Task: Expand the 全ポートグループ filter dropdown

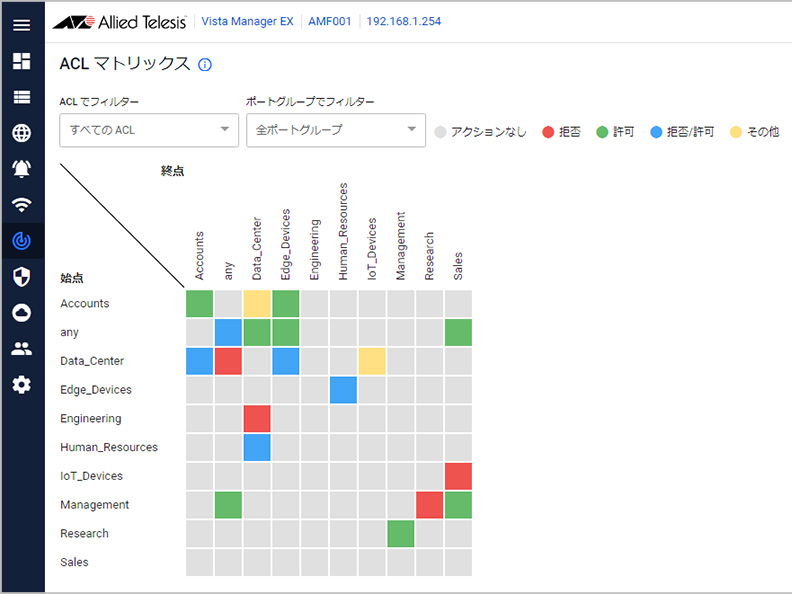Action: (335, 130)
